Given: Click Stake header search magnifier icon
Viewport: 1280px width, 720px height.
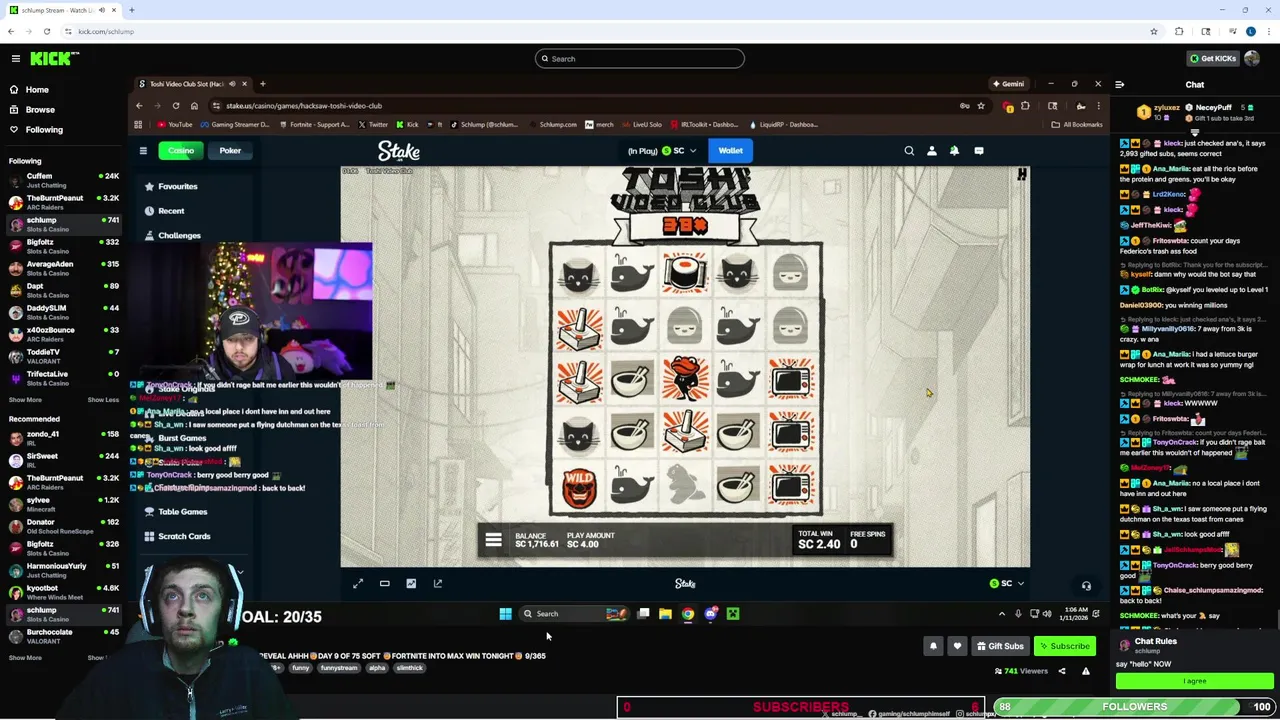Looking at the screenshot, I should (x=909, y=151).
